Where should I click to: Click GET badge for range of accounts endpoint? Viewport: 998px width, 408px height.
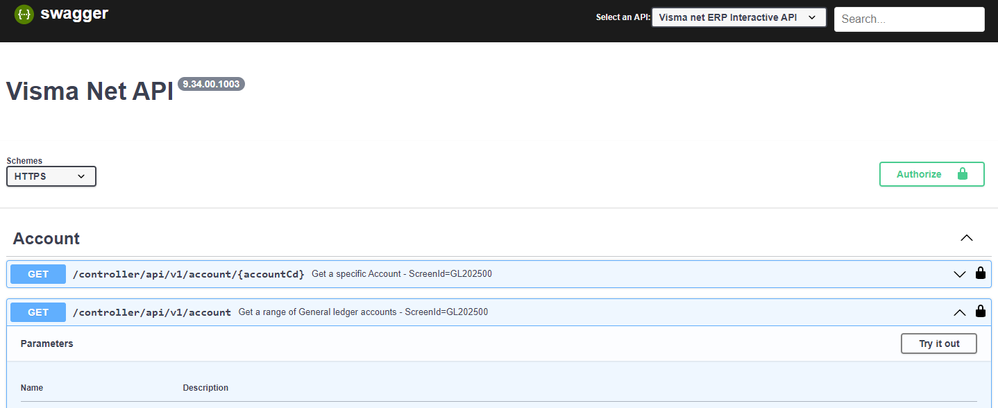tap(38, 313)
